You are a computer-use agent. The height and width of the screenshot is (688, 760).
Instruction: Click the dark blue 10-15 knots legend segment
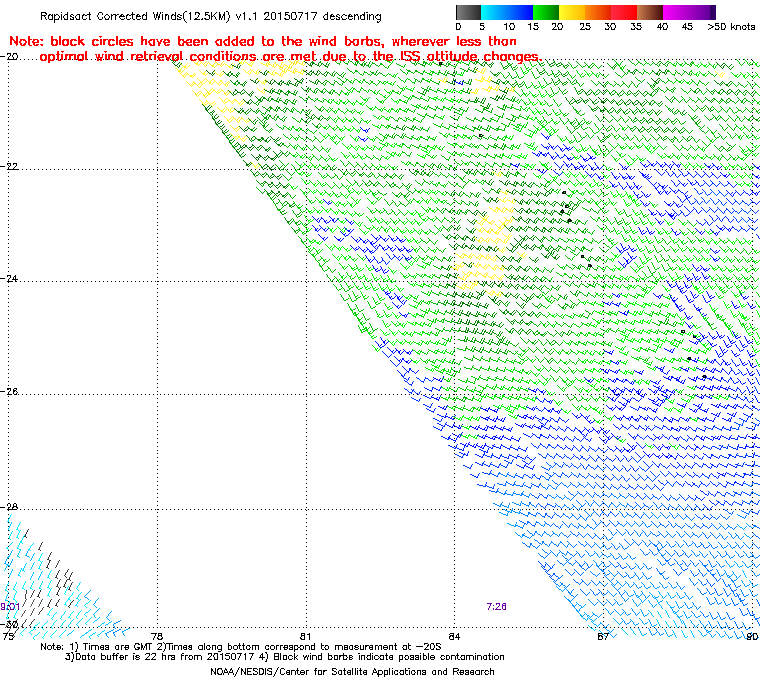click(520, 12)
